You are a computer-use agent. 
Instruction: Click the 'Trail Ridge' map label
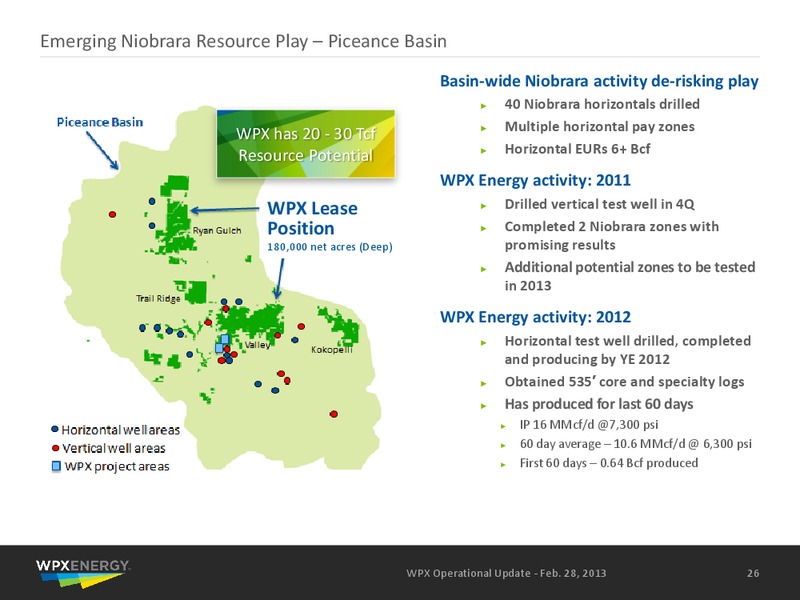158,298
